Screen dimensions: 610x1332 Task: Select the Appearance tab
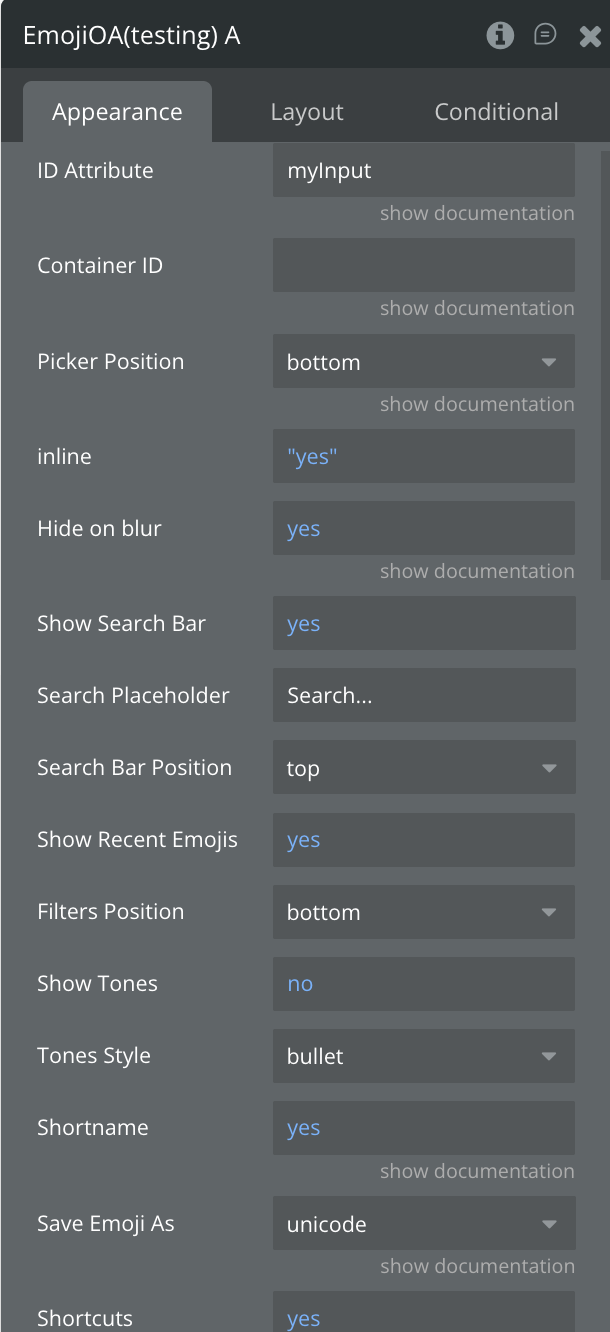117,112
